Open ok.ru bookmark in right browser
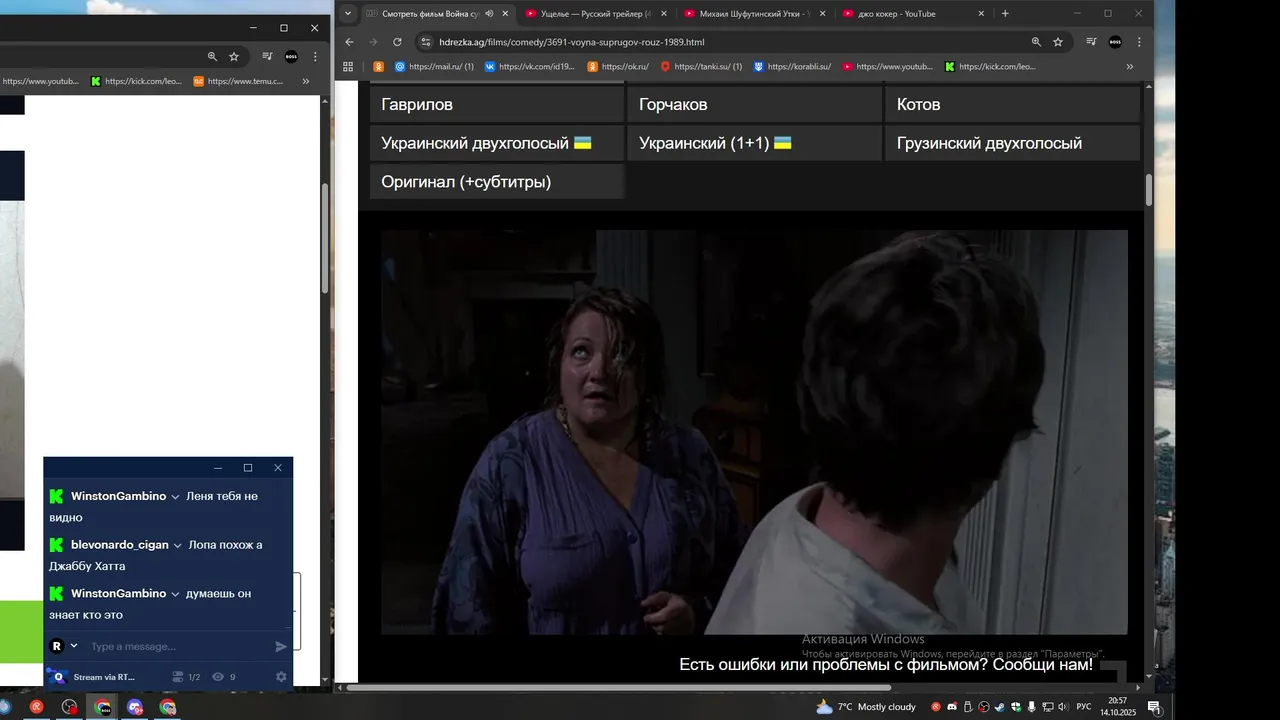Viewport: 1280px width, 720px height. 618,67
